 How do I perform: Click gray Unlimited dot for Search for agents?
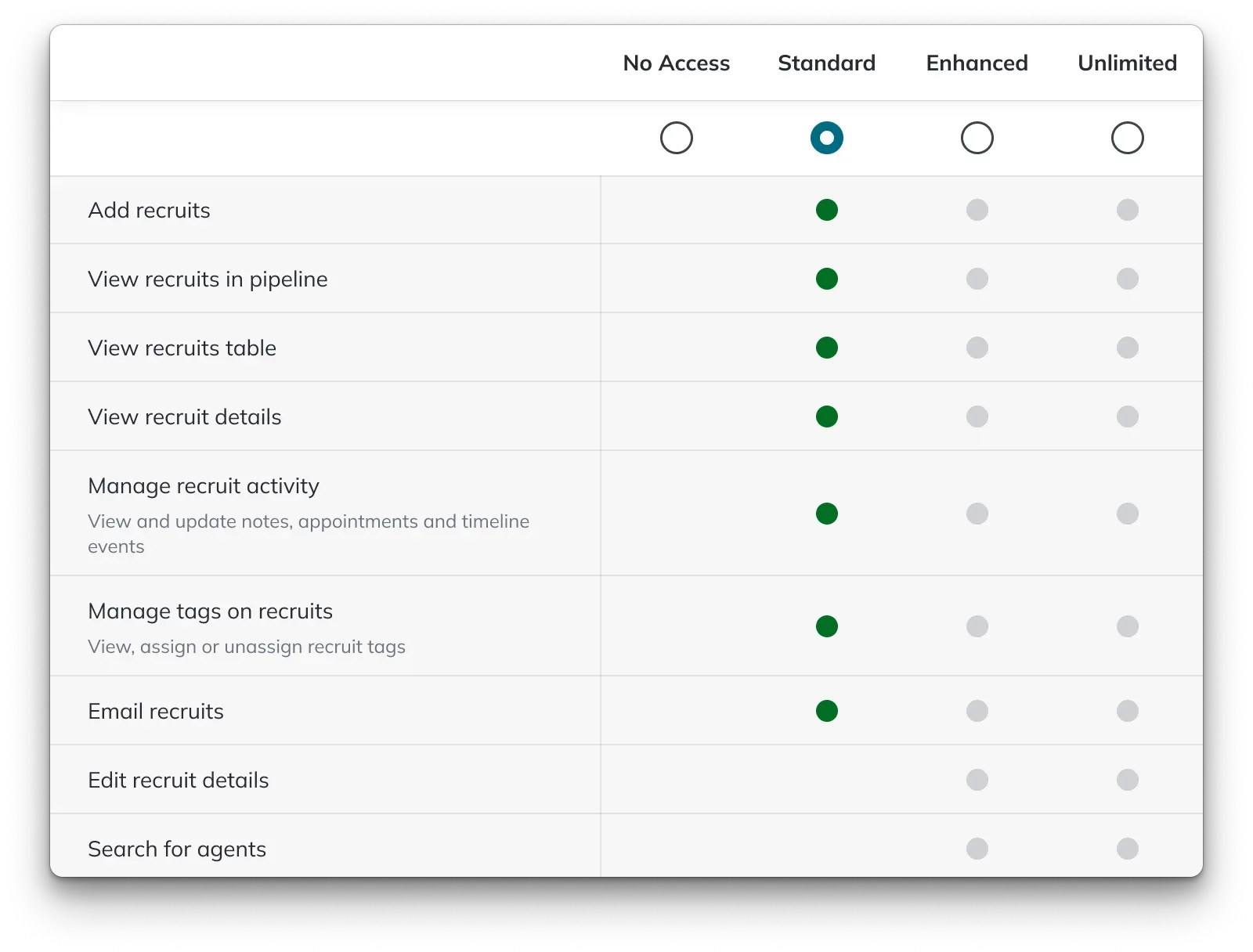tap(1128, 849)
